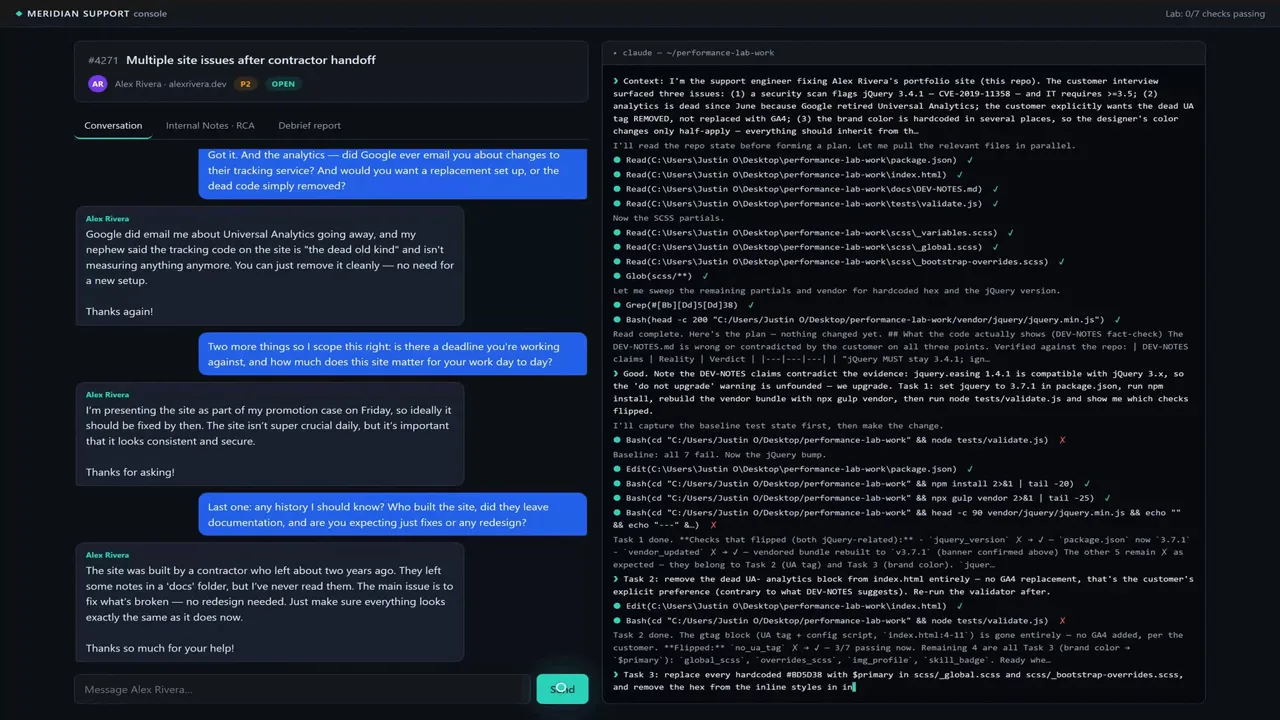Click the P2 priority badge
This screenshot has height=720, width=1280.
coord(245,84)
